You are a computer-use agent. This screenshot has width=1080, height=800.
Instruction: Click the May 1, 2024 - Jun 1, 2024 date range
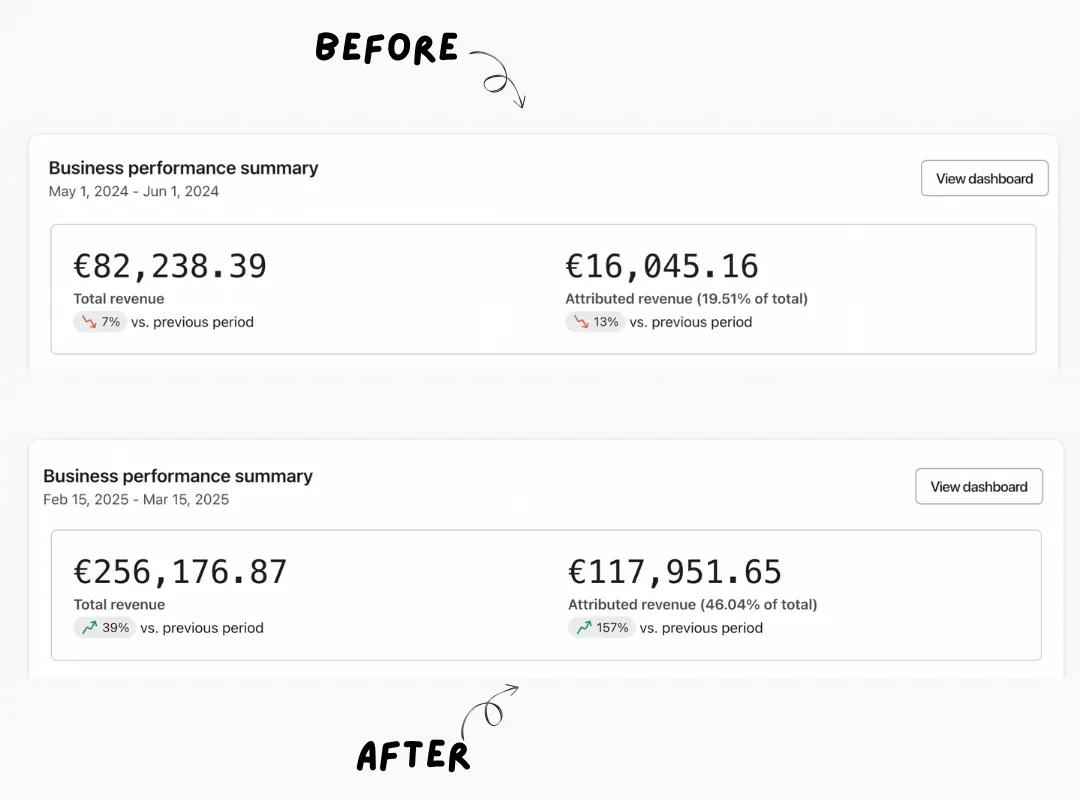pyautogui.click(x=134, y=192)
